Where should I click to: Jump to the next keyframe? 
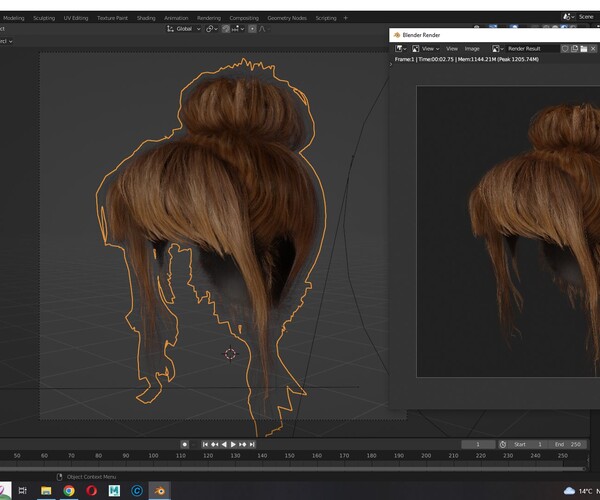243,444
